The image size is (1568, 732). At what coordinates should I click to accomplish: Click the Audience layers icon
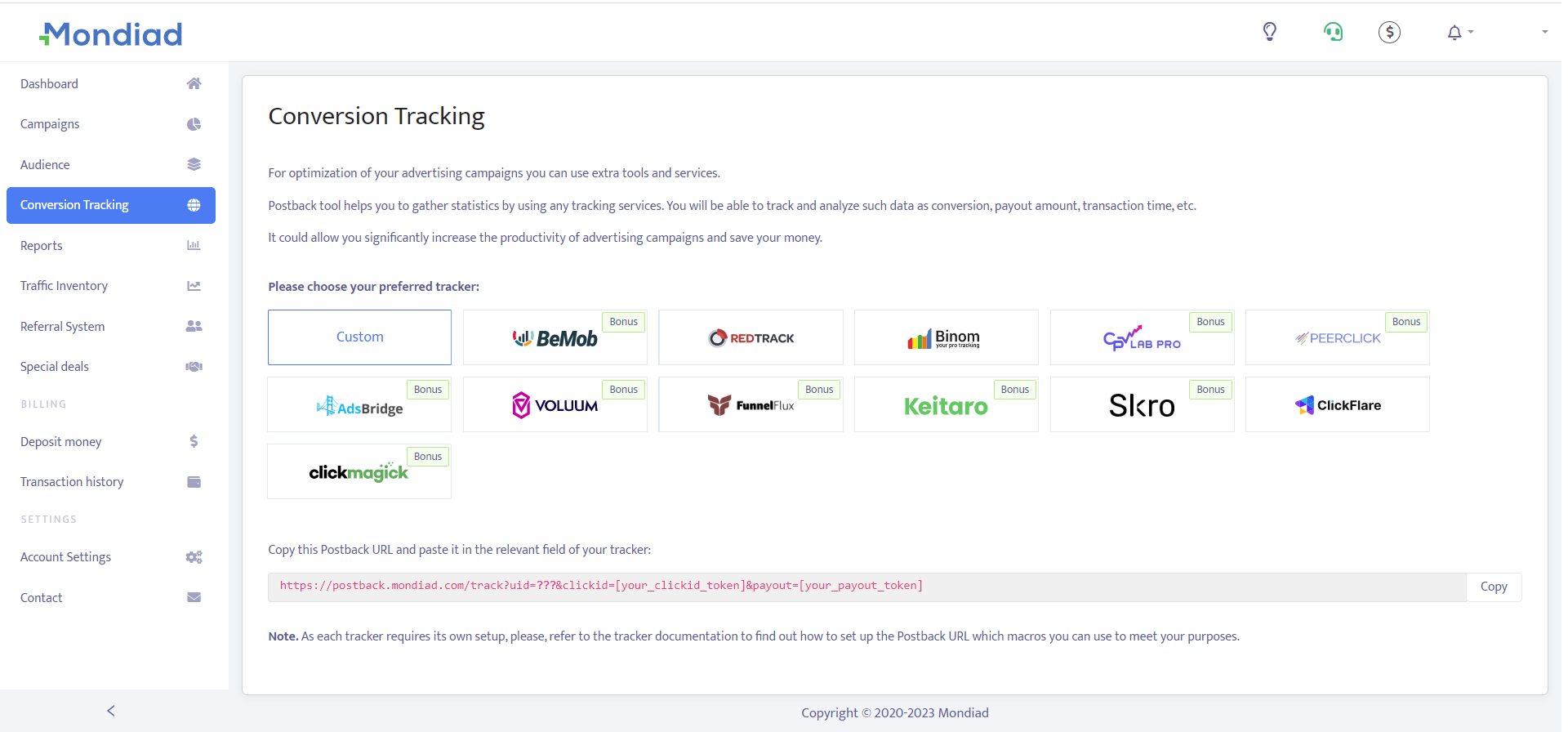[194, 164]
